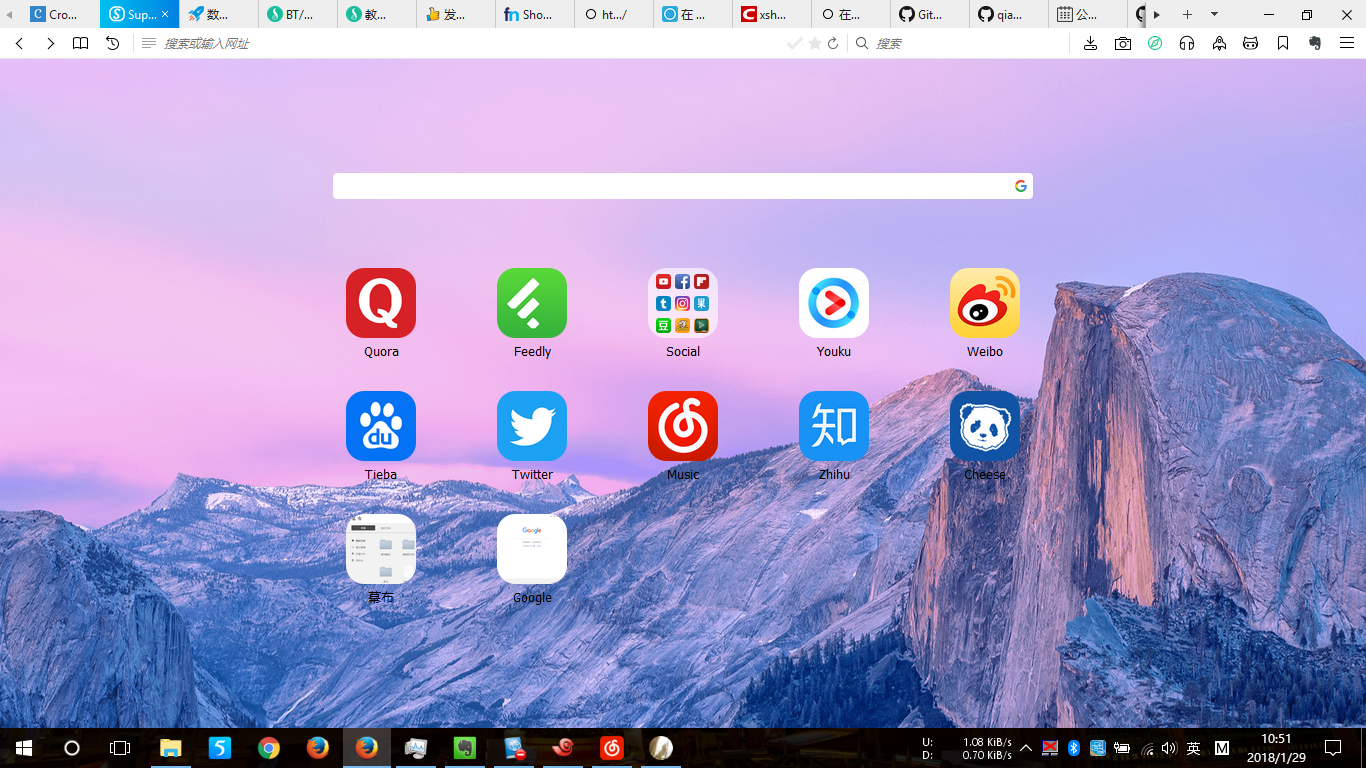Image resolution: width=1366 pixels, height=768 pixels.
Task: Launch the Youku shortcut
Action: pos(834,303)
